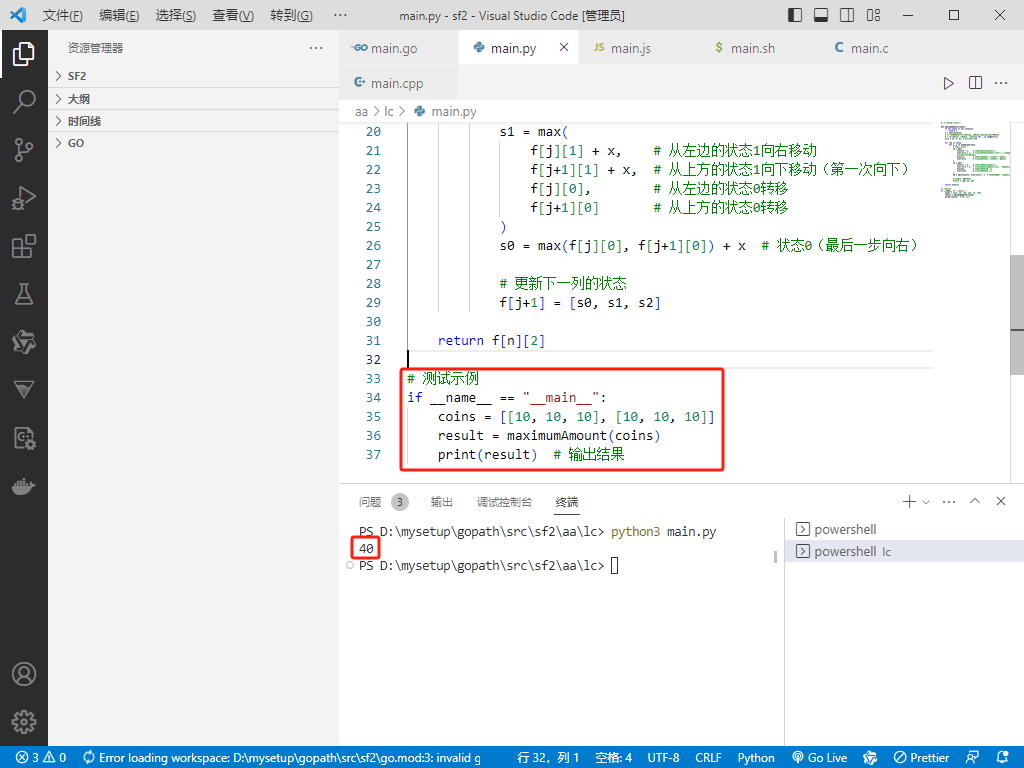Viewport: 1024px width, 768px height.
Task: Create a new terminal with plus icon
Action: [908, 502]
